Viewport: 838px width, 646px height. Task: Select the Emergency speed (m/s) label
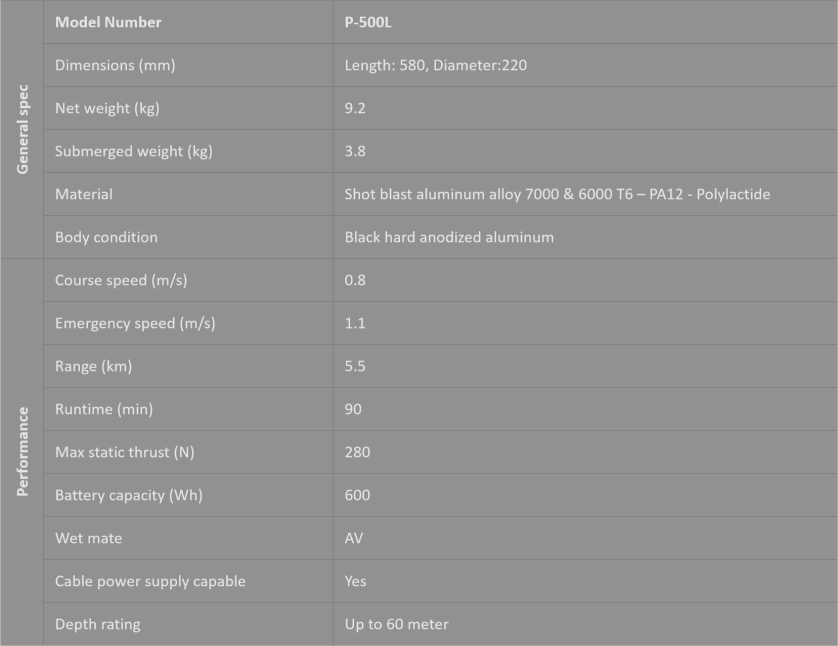tap(135, 323)
